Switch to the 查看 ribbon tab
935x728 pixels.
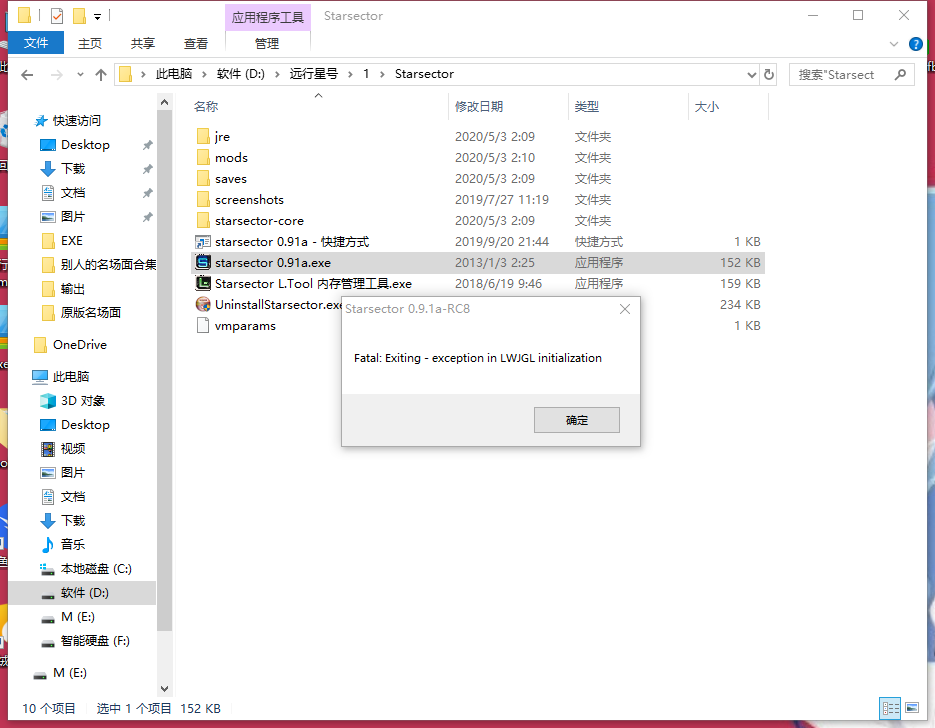[x=196, y=43]
